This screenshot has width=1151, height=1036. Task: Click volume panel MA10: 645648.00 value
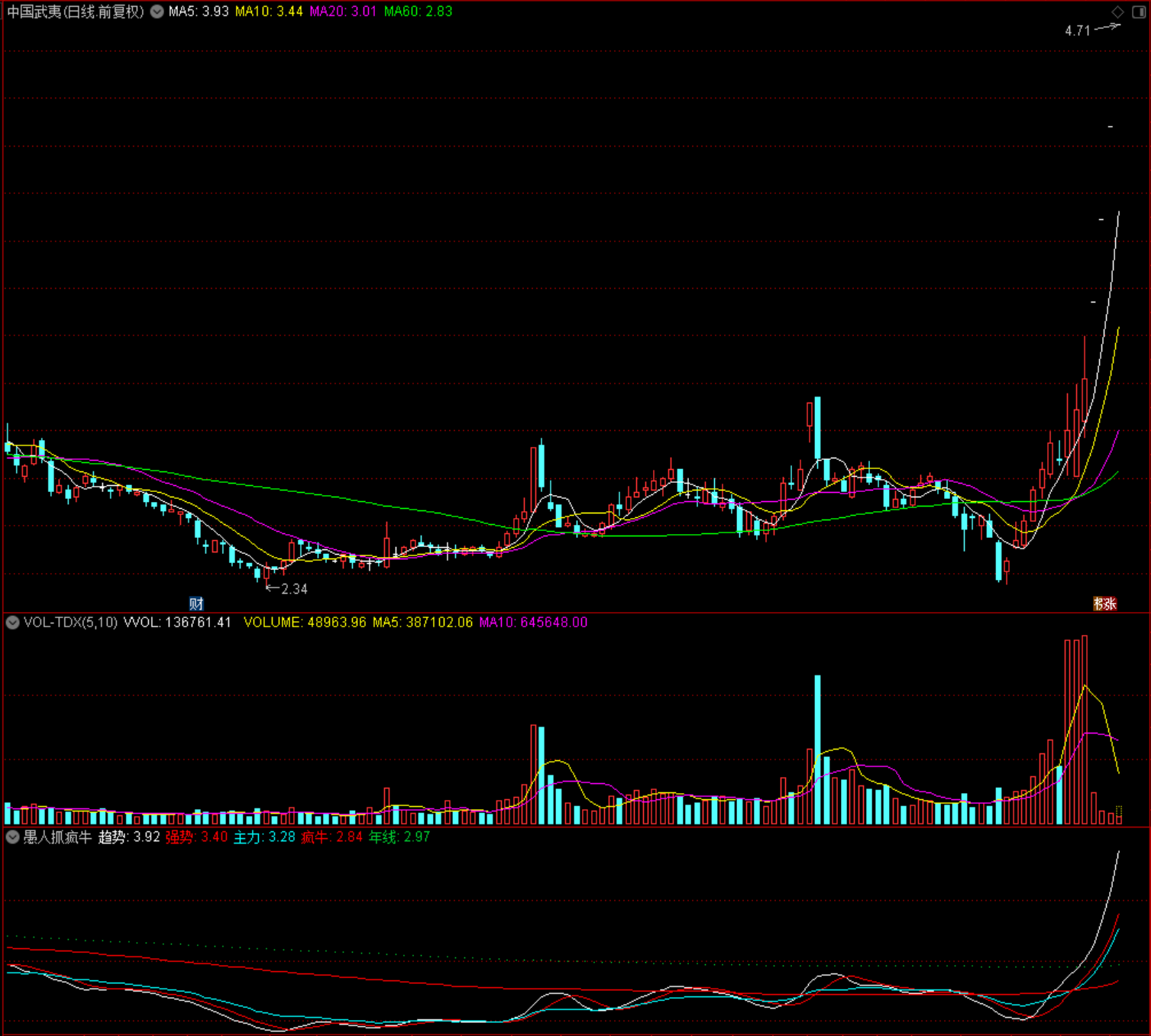coord(533,623)
